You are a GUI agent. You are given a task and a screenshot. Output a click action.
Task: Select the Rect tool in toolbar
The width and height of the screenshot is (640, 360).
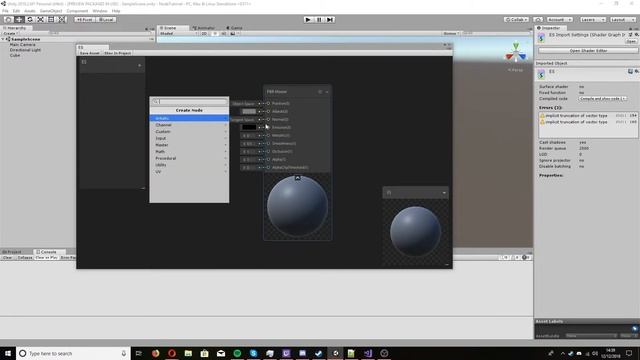click(51, 20)
